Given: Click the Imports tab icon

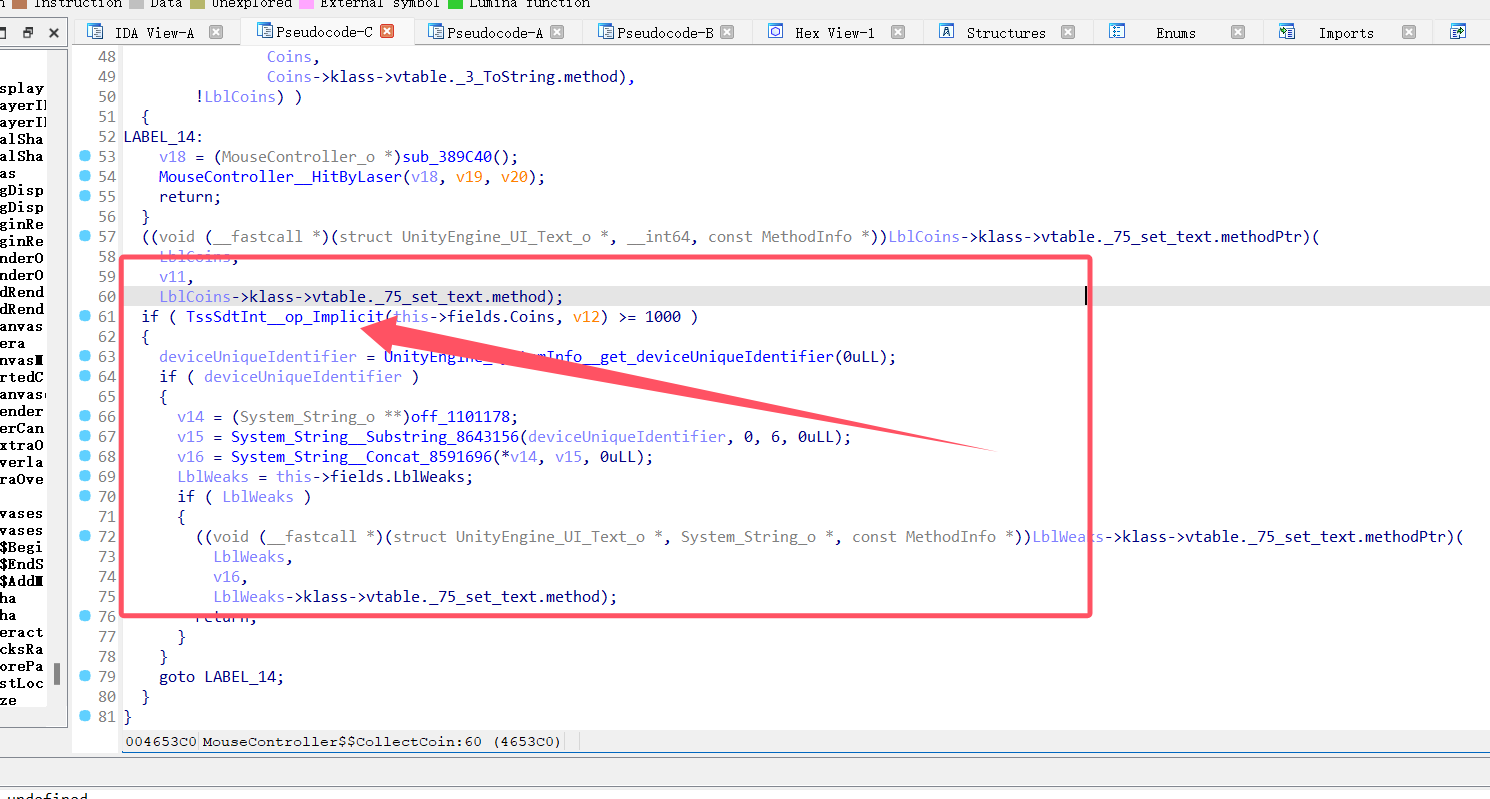Looking at the screenshot, I should 1287,32.
